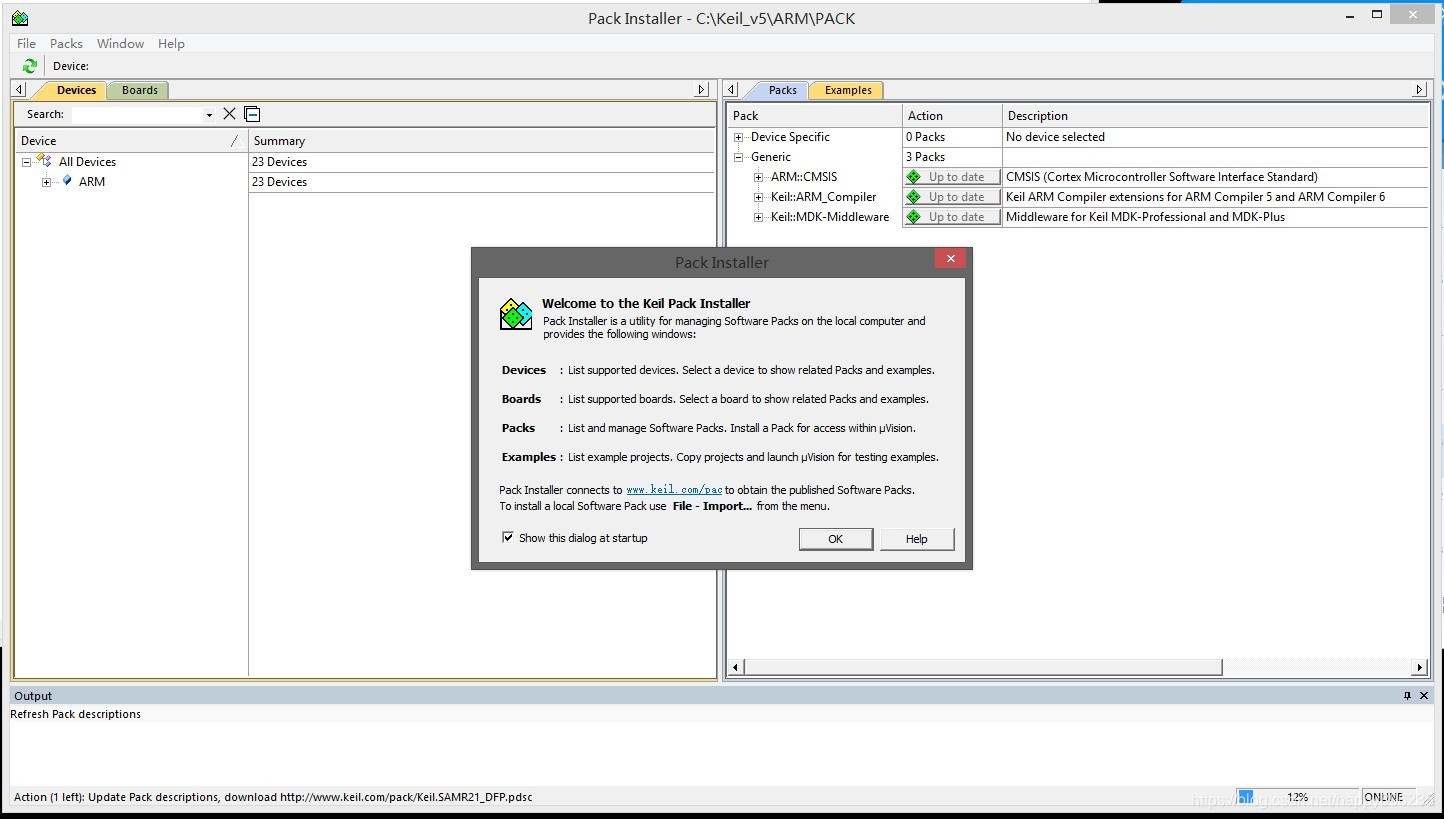
Task: Switch to the Packs tab
Action: (x=782, y=90)
